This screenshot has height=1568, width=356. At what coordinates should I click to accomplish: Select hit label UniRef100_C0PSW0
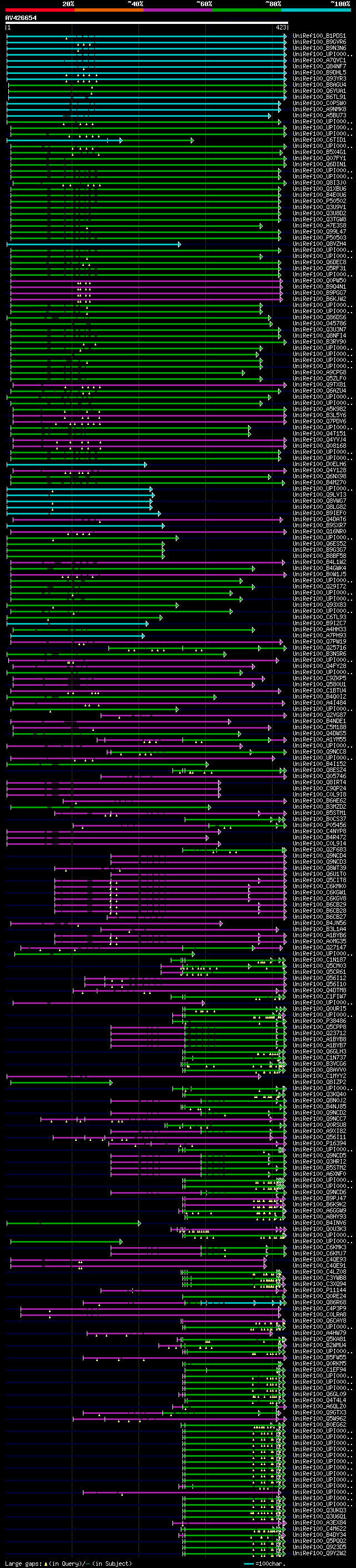point(319,103)
